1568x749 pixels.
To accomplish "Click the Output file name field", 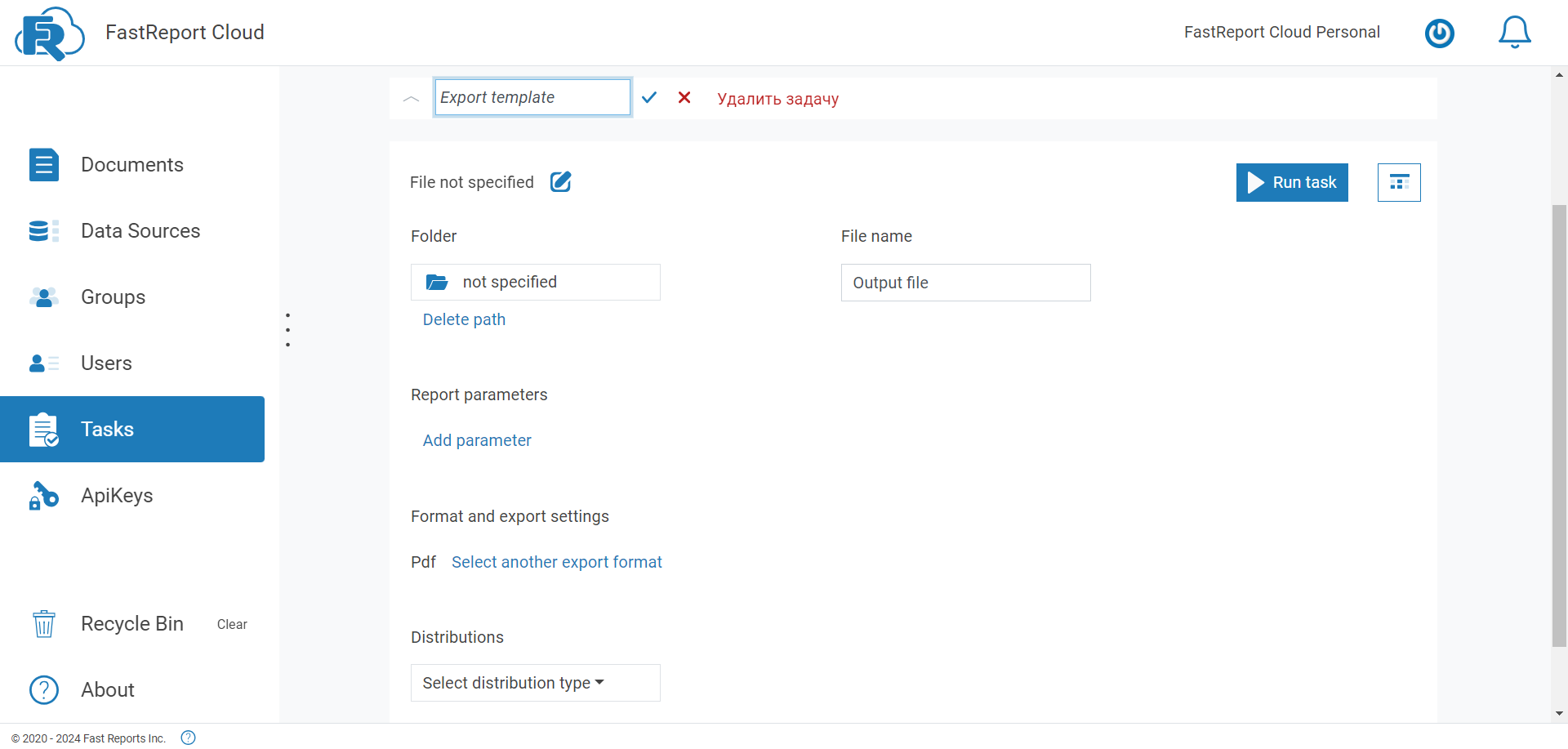I will click(965, 283).
